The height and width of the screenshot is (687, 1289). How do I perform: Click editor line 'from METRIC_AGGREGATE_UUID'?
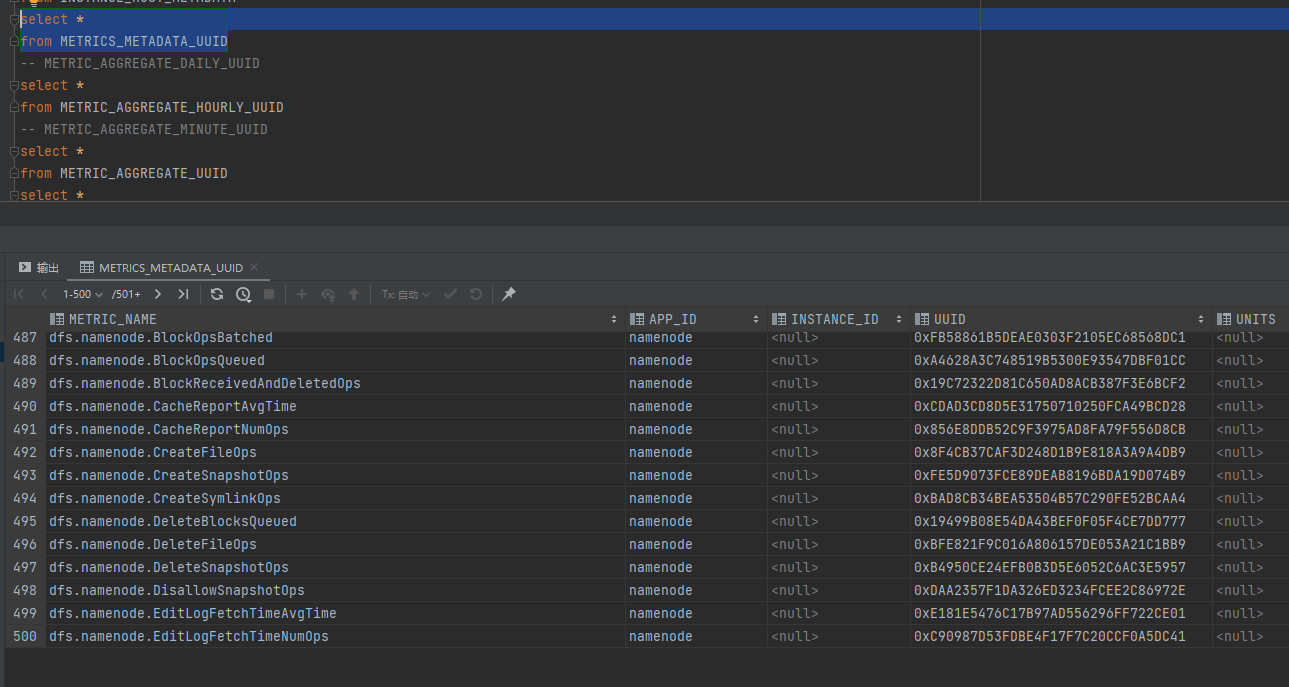(x=124, y=173)
